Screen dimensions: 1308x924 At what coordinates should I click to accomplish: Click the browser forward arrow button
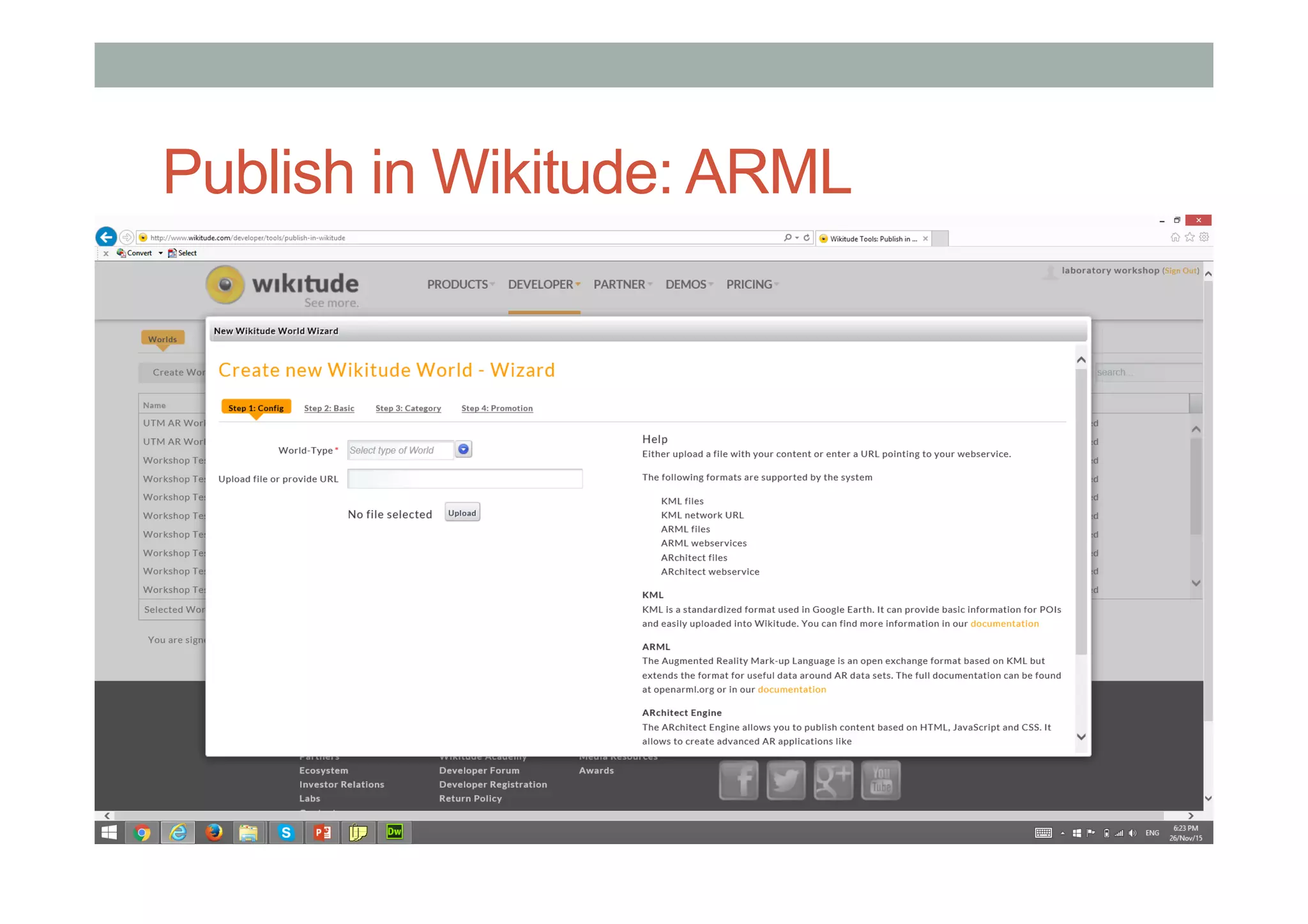click(127, 238)
